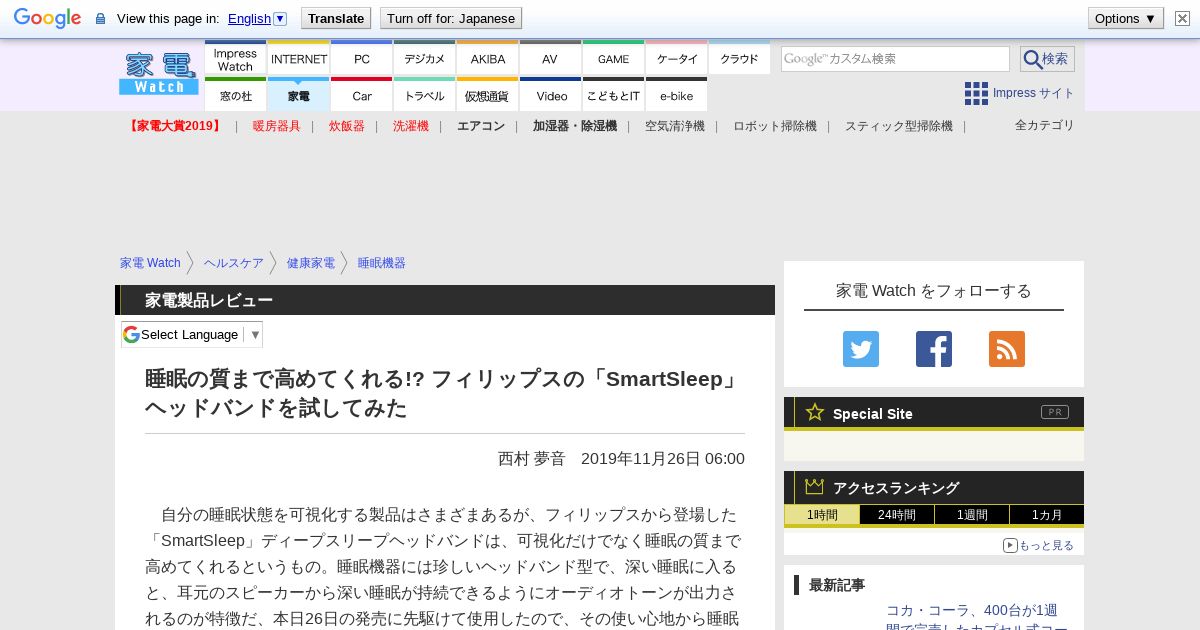This screenshot has width=1200, height=630.
Task: Go to 健康家電 breadcrumb
Action: tap(311, 263)
